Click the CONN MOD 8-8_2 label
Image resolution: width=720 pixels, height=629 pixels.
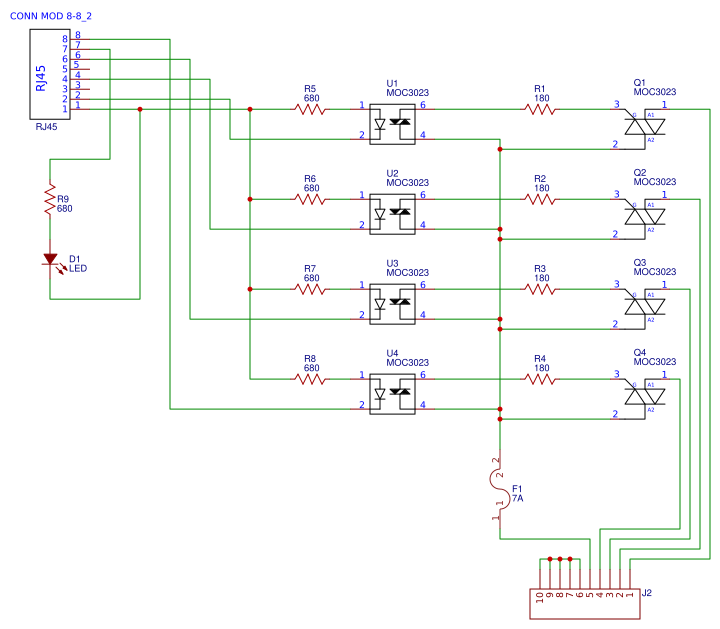[x=51, y=16]
